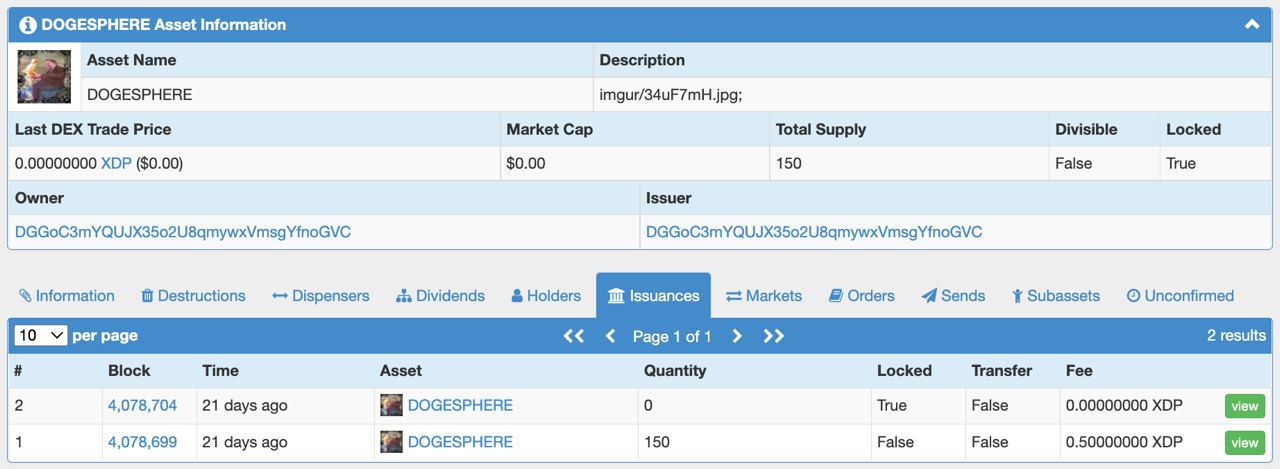Open block 4,078,699 link
Image resolution: width=1280 pixels, height=469 pixels.
click(x=142, y=442)
